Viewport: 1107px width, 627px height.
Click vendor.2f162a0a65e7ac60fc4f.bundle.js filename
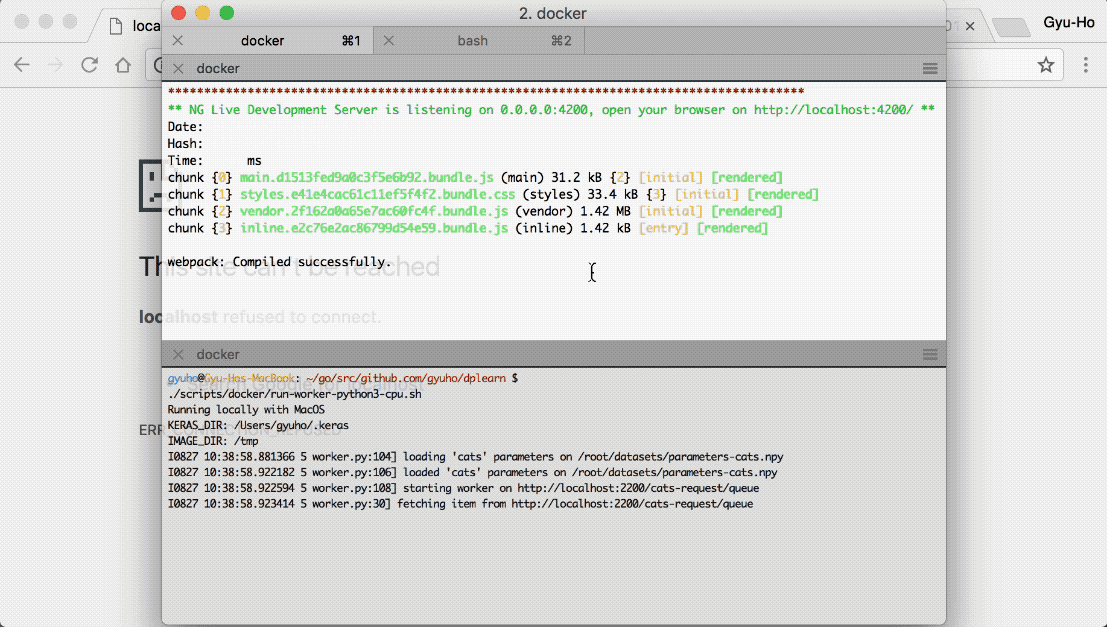(373, 211)
